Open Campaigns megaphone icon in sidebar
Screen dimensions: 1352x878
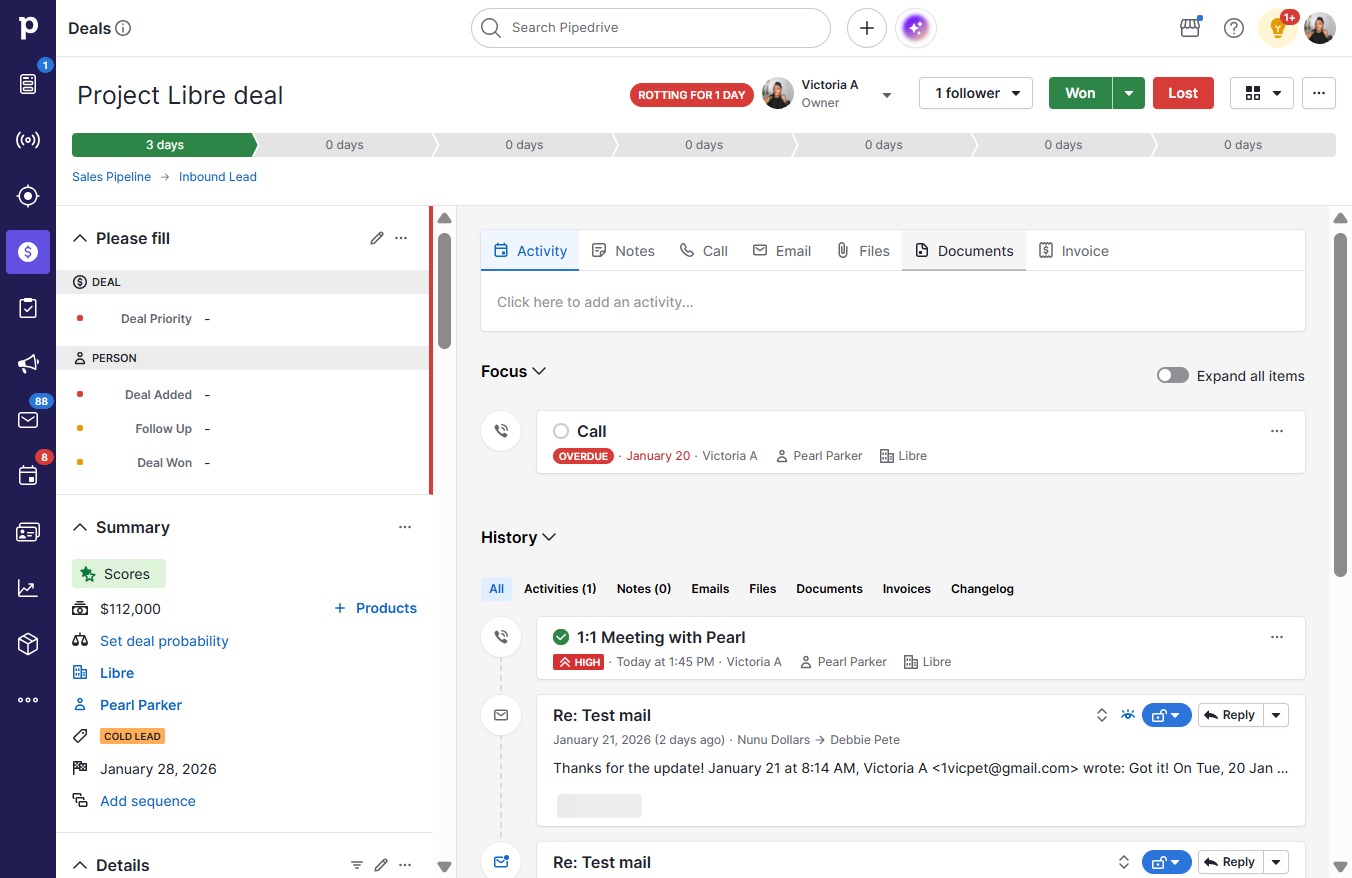coord(28,364)
